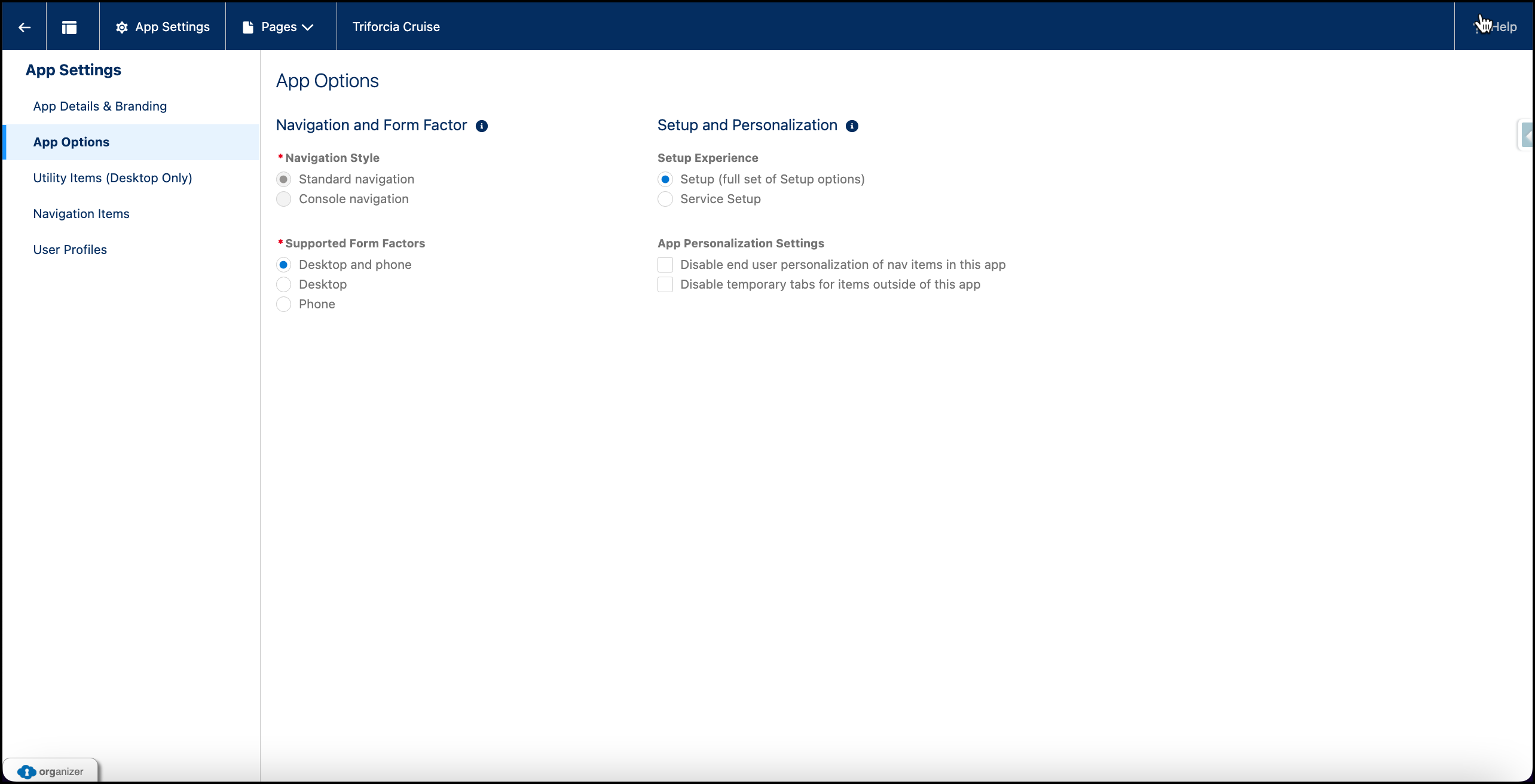The image size is (1535, 784).
Task: Click the Help link in header
Action: point(1496,27)
